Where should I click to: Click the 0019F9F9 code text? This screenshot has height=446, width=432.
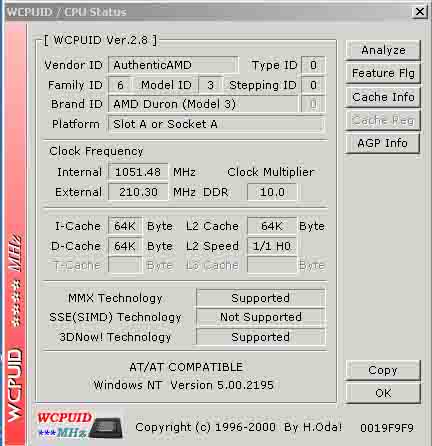387,428
